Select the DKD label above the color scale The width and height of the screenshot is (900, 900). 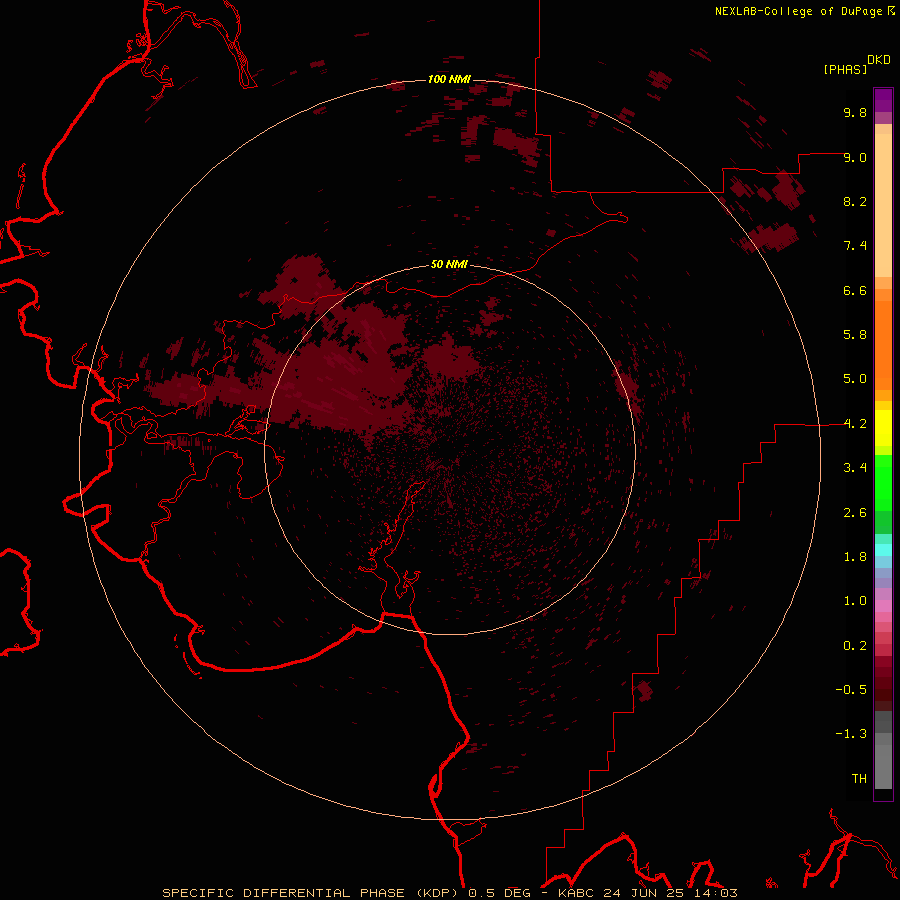[x=879, y=60]
